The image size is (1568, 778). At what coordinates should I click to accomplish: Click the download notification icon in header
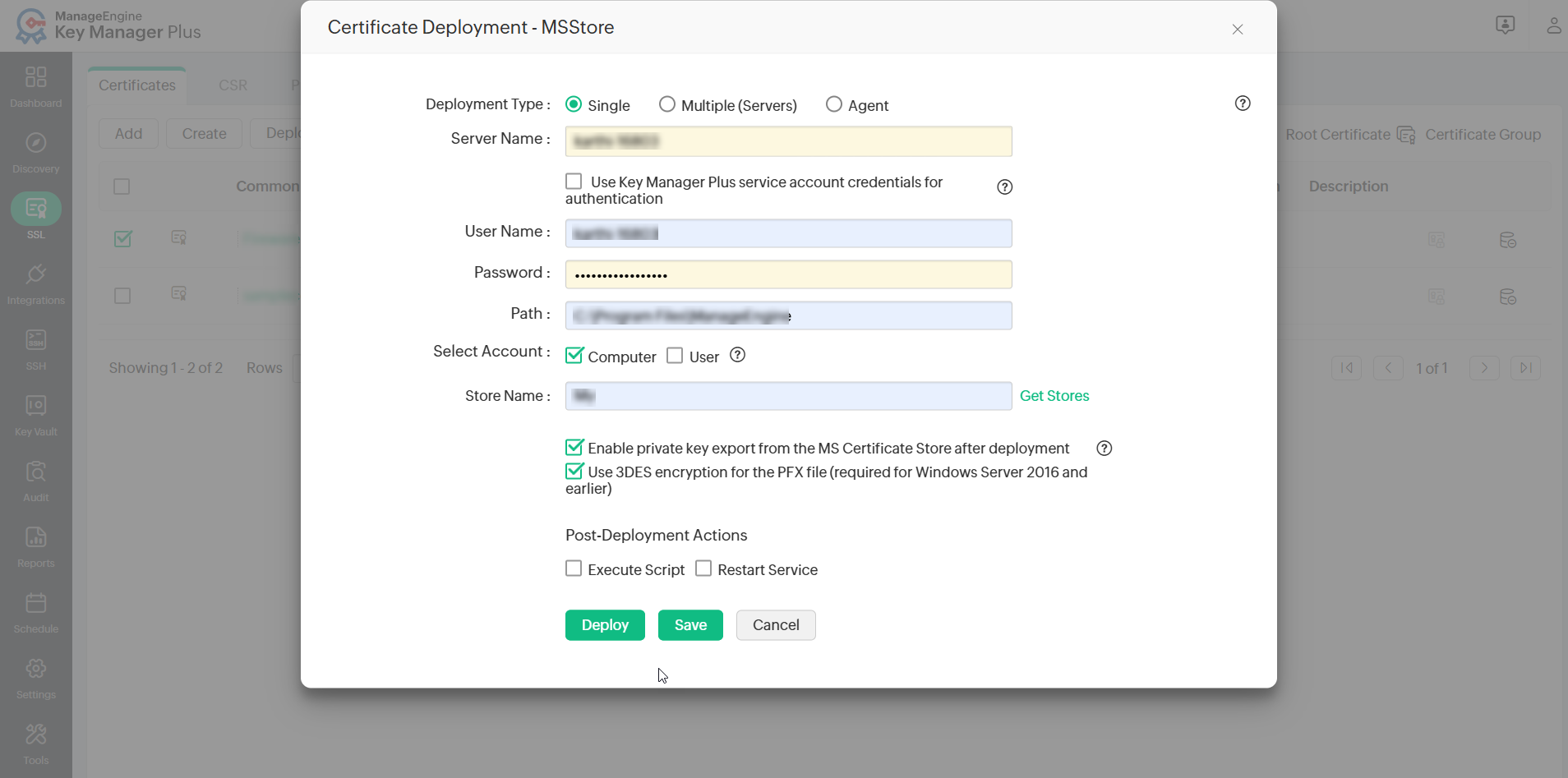pos(1505,25)
